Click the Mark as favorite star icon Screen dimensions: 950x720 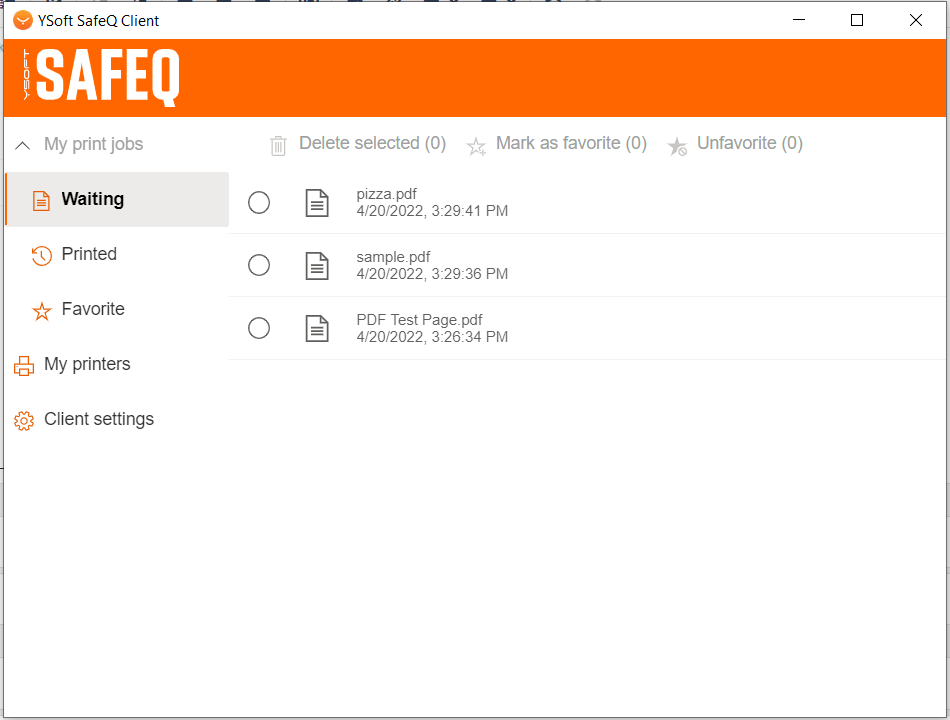477,146
